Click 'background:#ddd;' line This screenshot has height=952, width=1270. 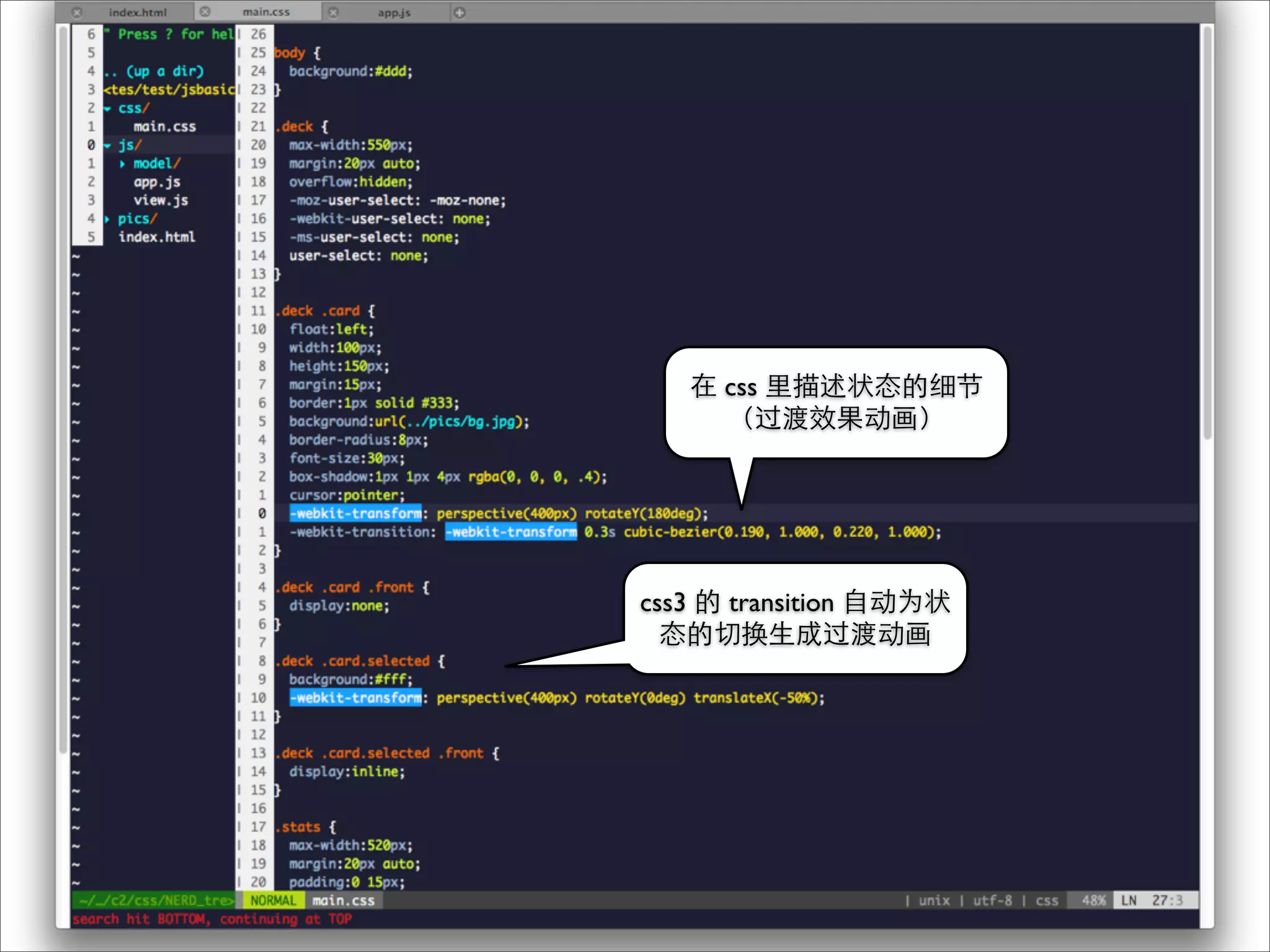(x=351, y=71)
